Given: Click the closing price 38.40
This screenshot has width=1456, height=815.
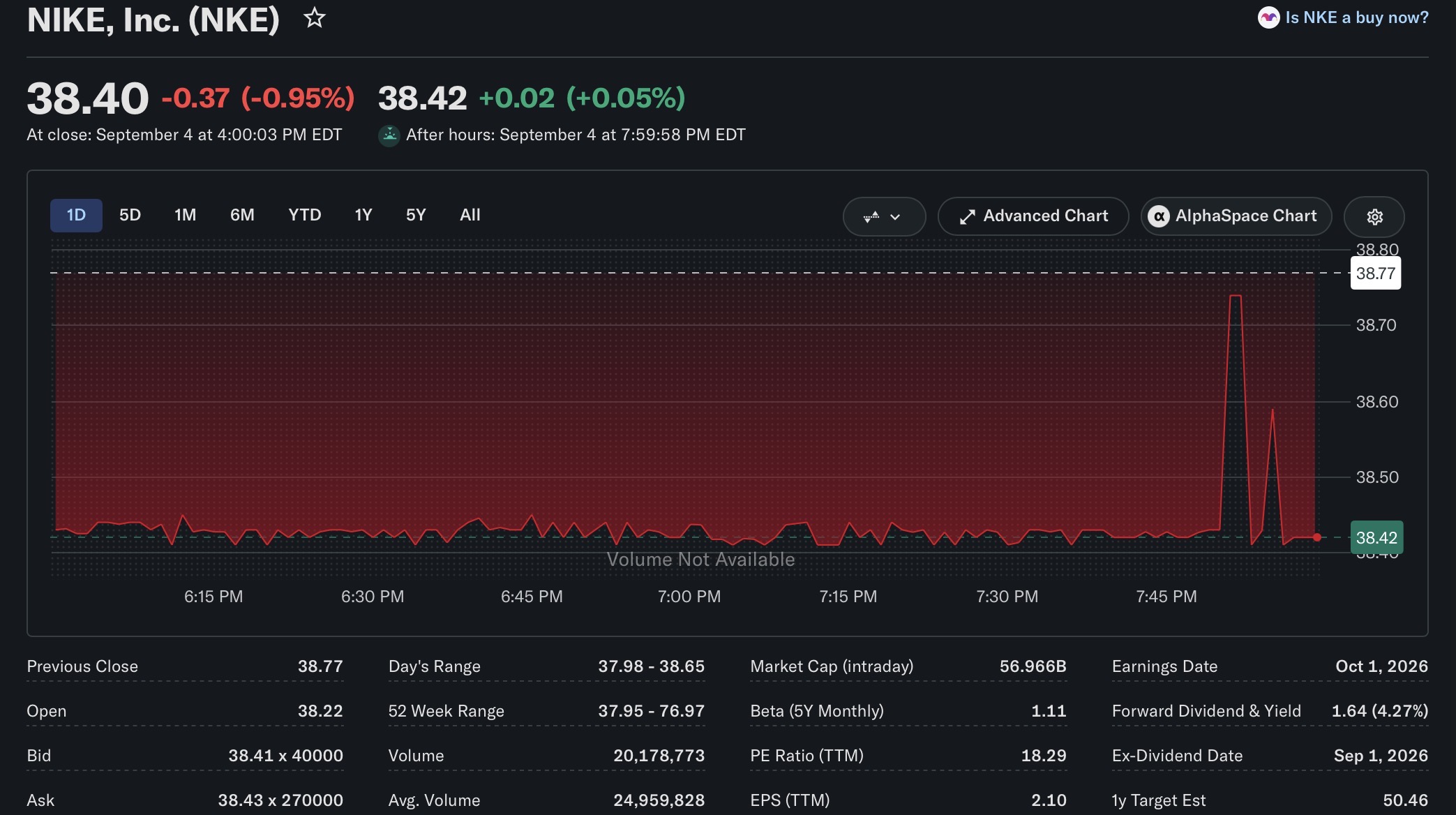Looking at the screenshot, I should [88, 98].
